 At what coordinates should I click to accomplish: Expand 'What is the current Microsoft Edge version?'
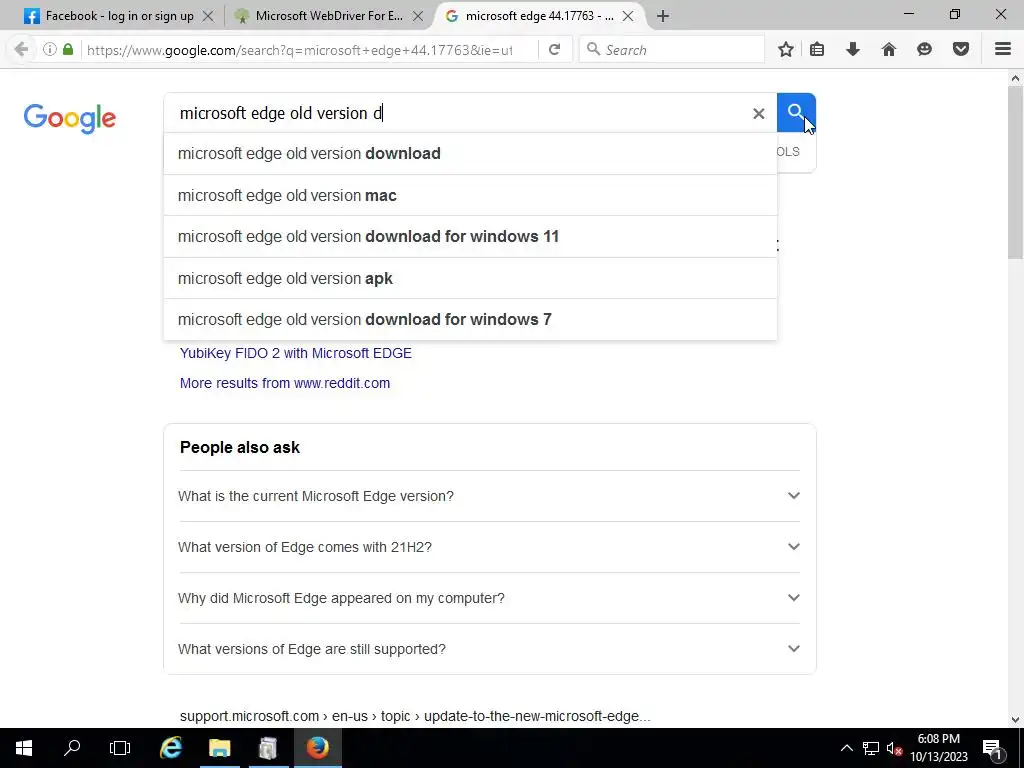click(x=490, y=496)
